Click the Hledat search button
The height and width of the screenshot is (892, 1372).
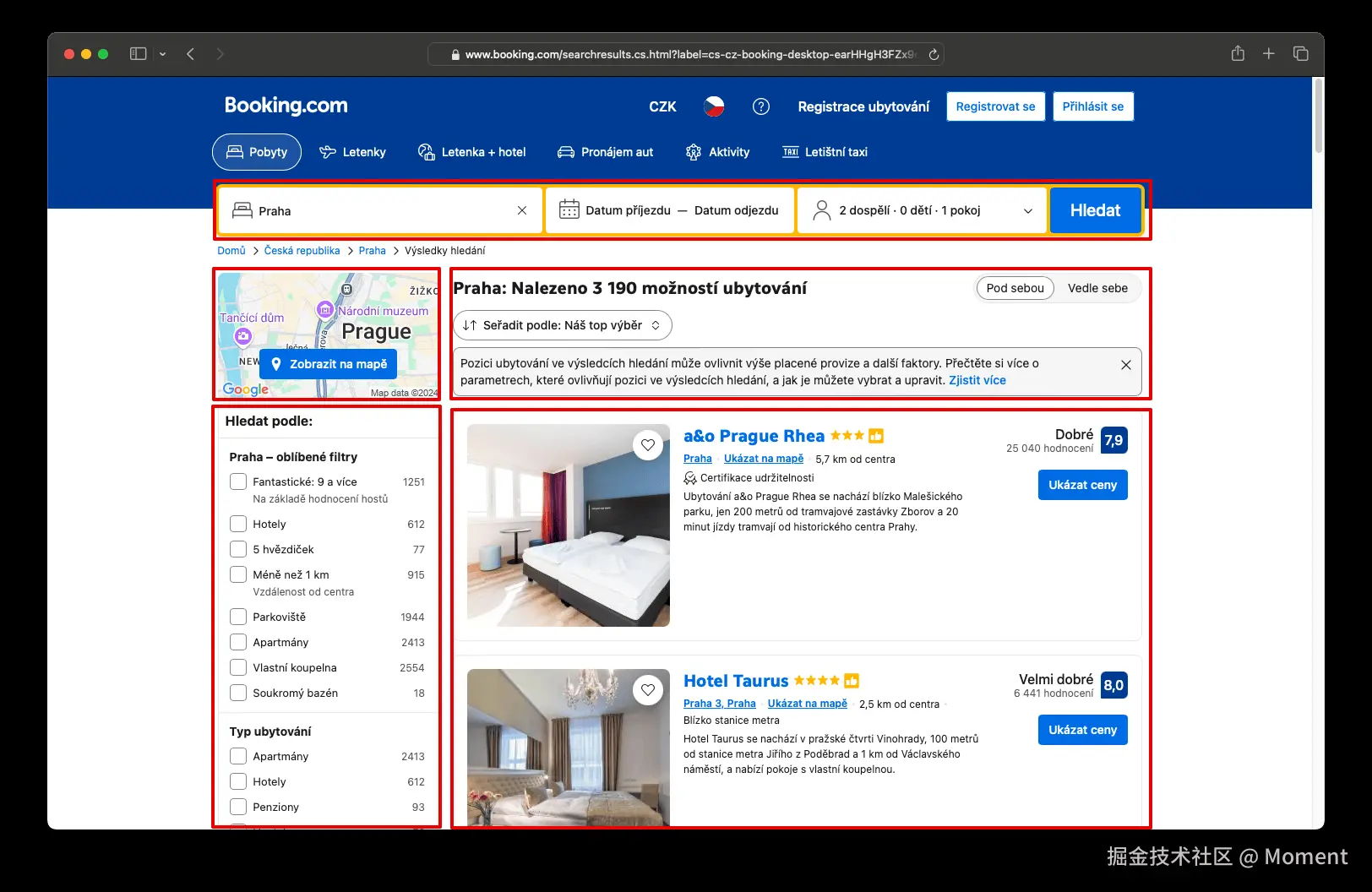(x=1095, y=210)
